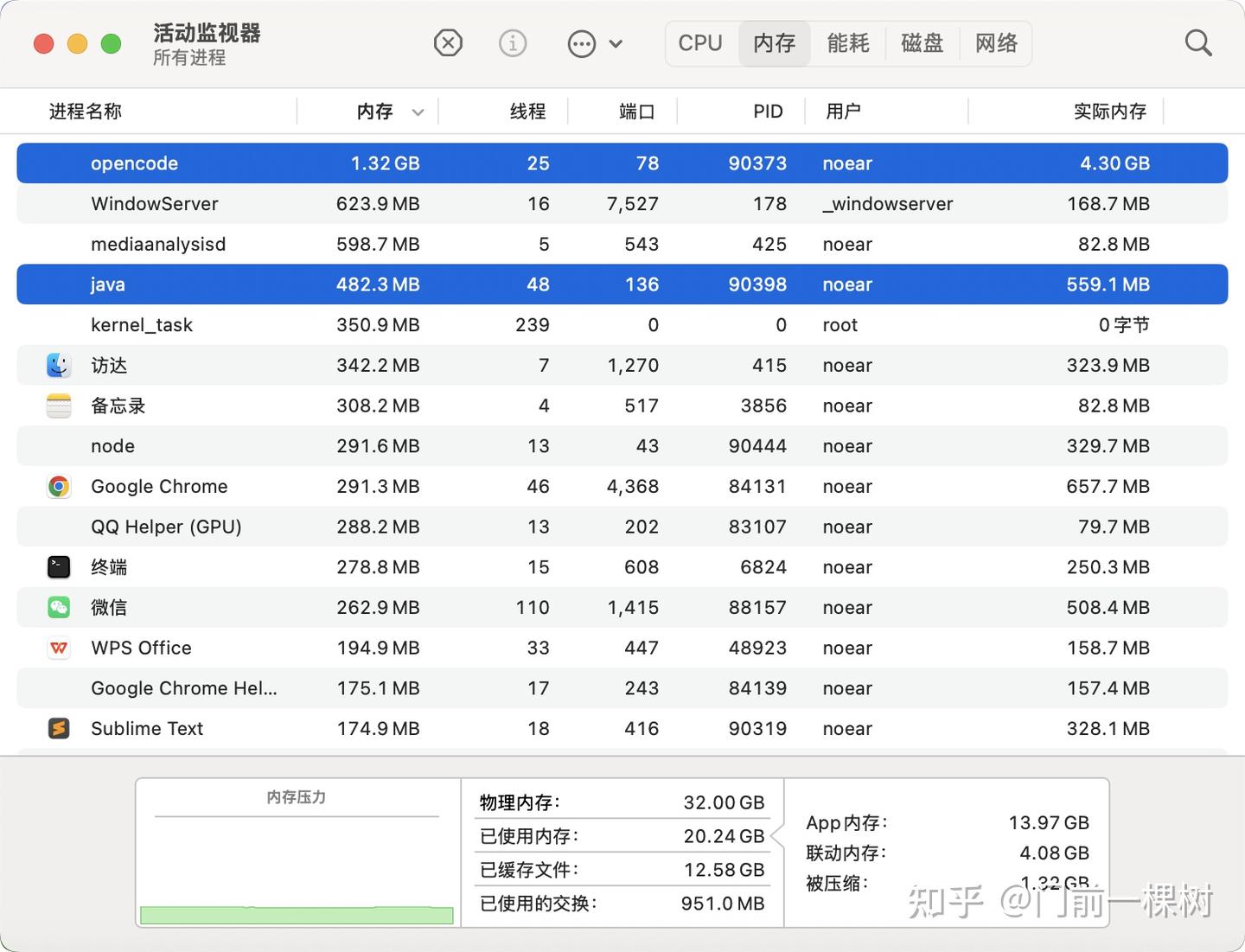This screenshot has width=1245, height=952.
Task: Open the search magnifier icon
Action: tap(1197, 42)
